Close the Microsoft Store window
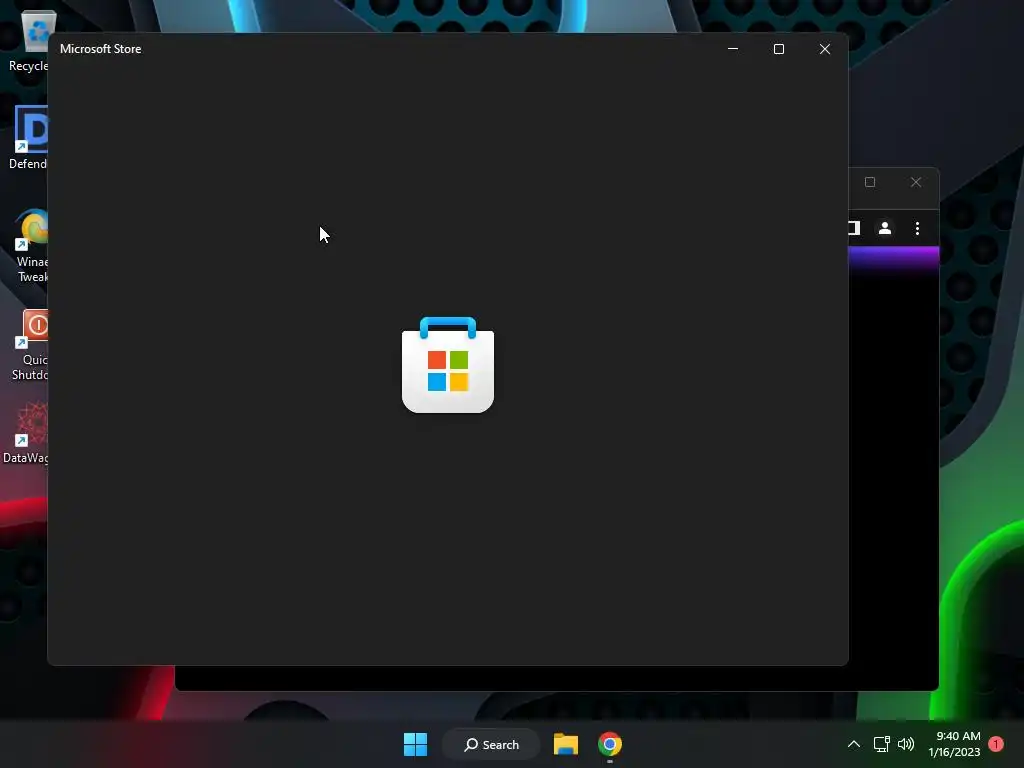Image resolution: width=1024 pixels, height=768 pixels. pos(825,49)
